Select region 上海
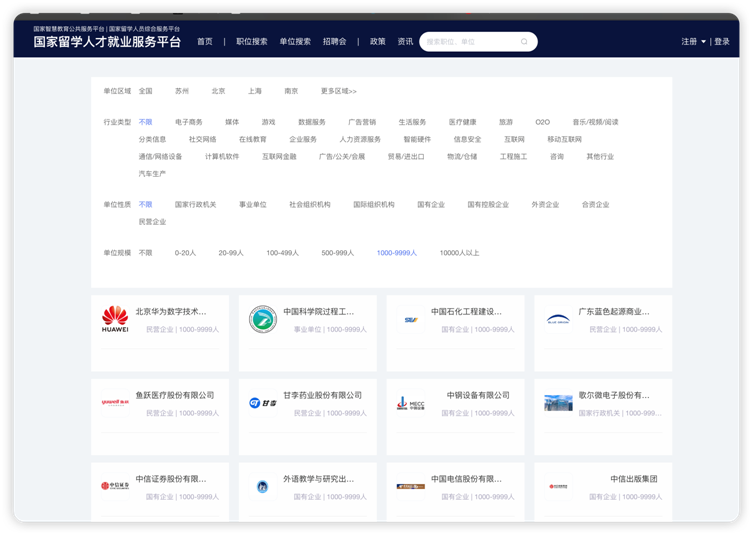This screenshot has width=752, height=535. (255, 91)
